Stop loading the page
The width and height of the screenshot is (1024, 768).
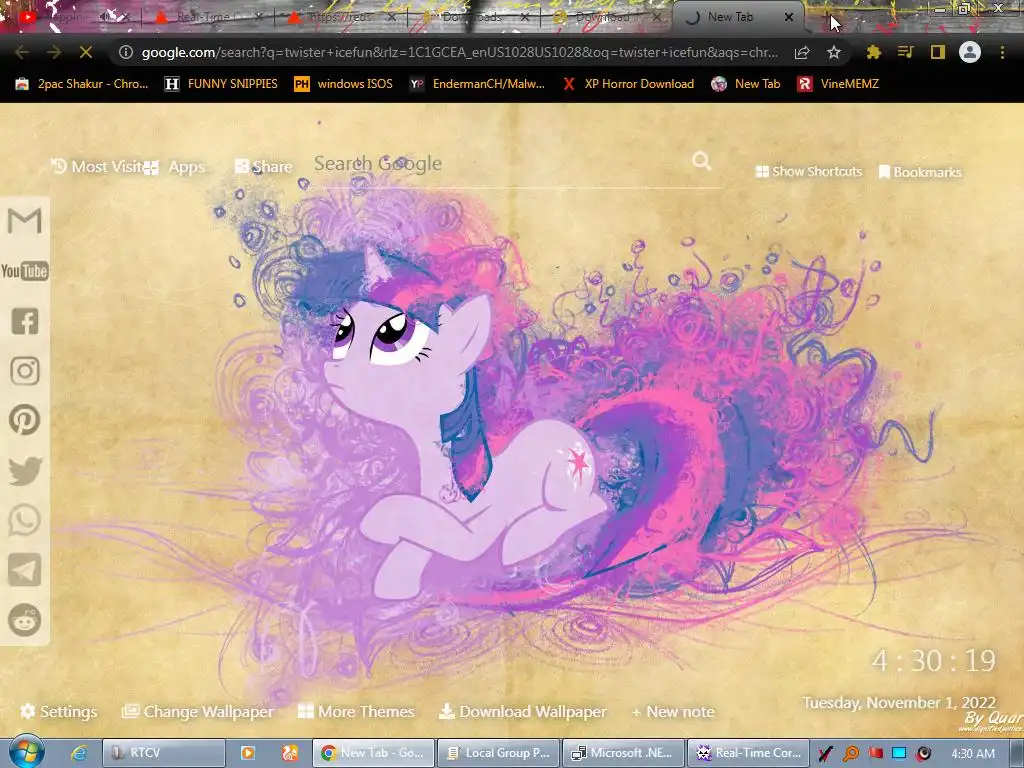tap(86, 52)
